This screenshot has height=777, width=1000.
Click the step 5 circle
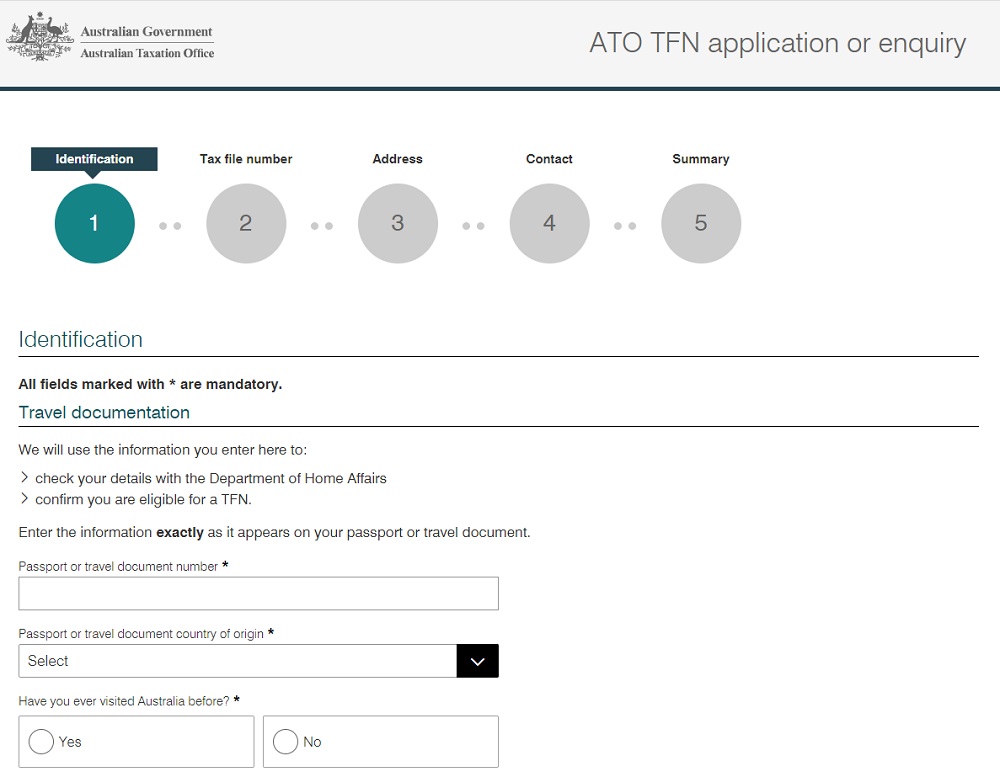point(701,224)
